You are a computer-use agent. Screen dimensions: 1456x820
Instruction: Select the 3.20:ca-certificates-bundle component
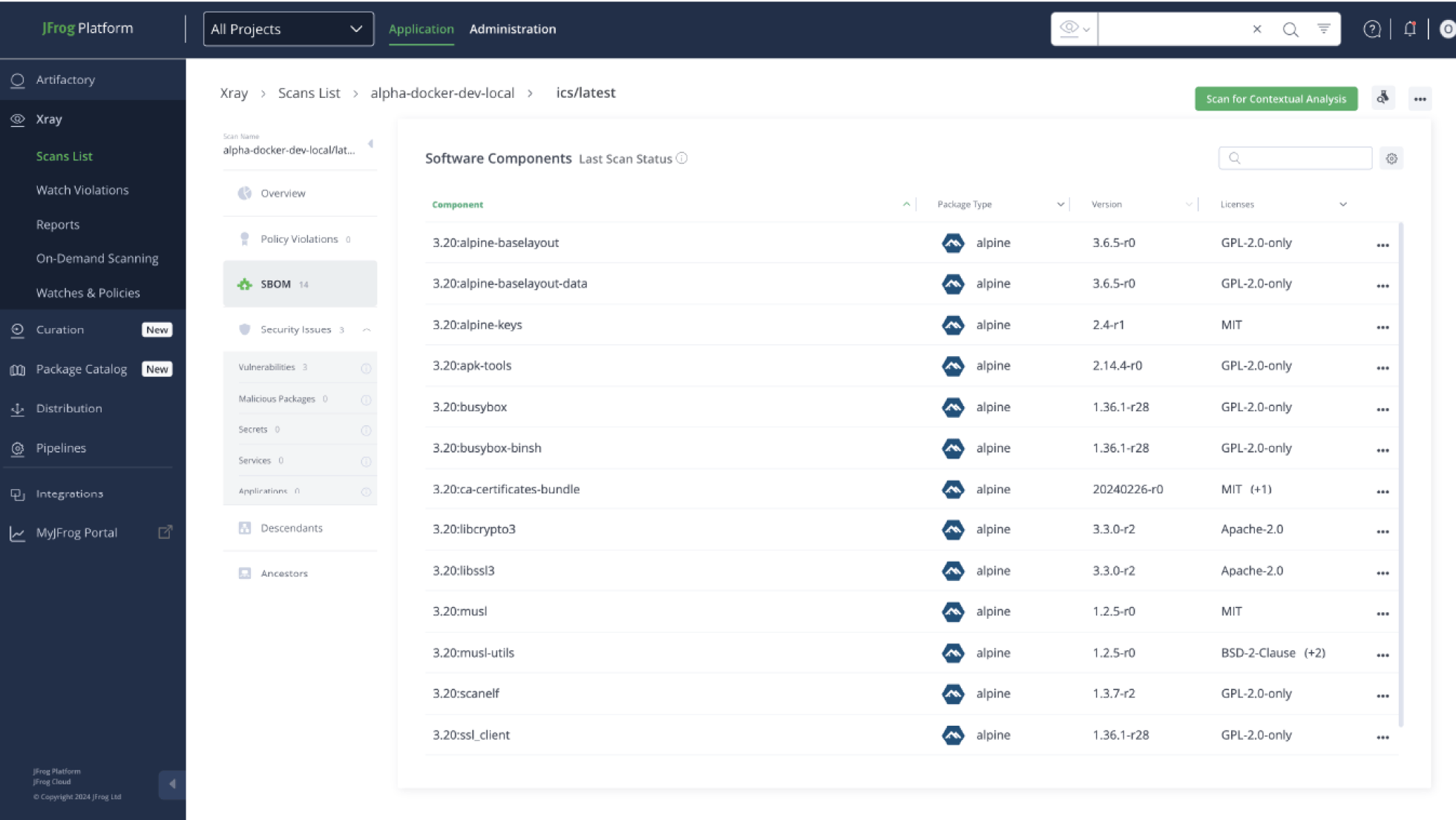506,489
